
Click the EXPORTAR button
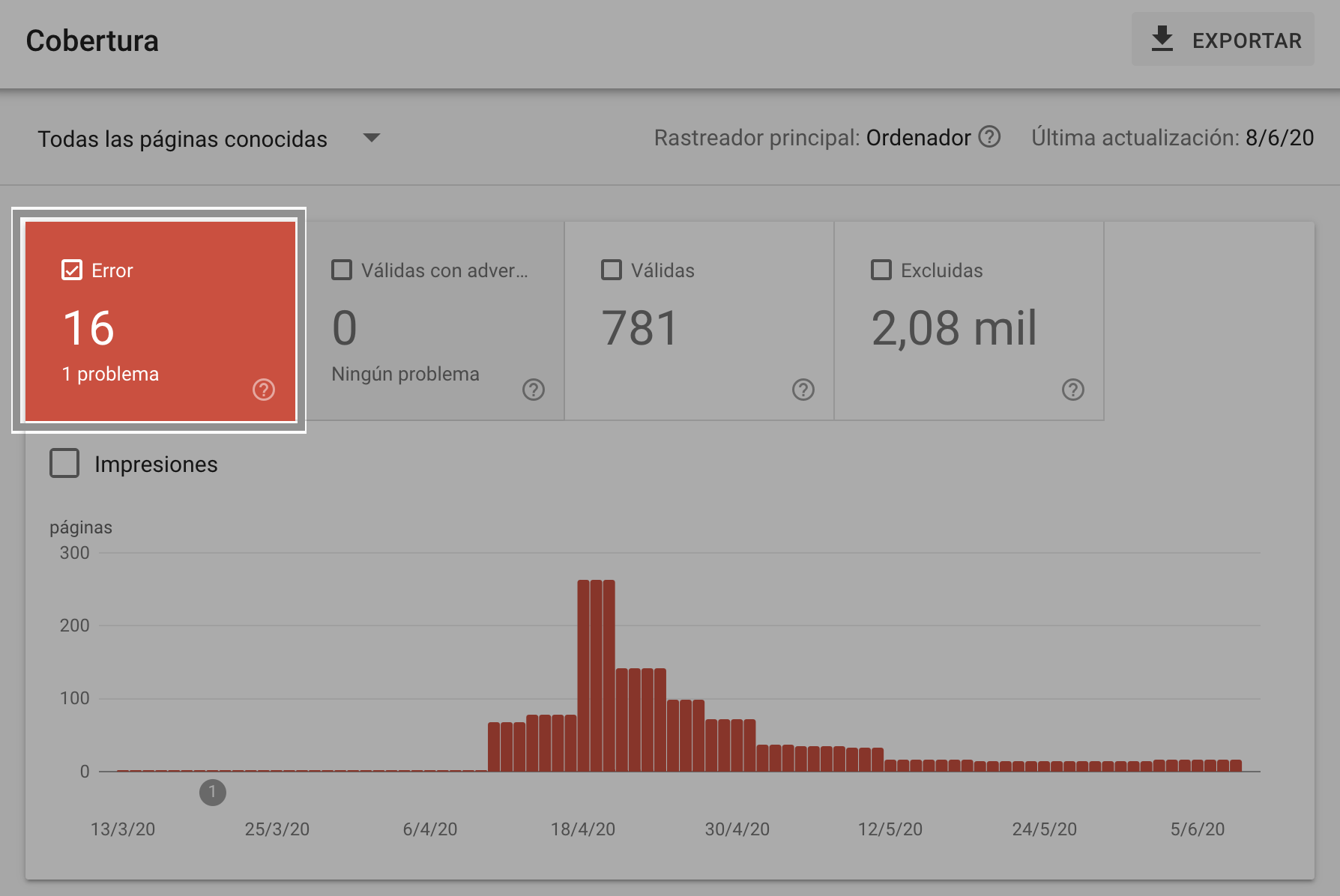coord(1222,40)
